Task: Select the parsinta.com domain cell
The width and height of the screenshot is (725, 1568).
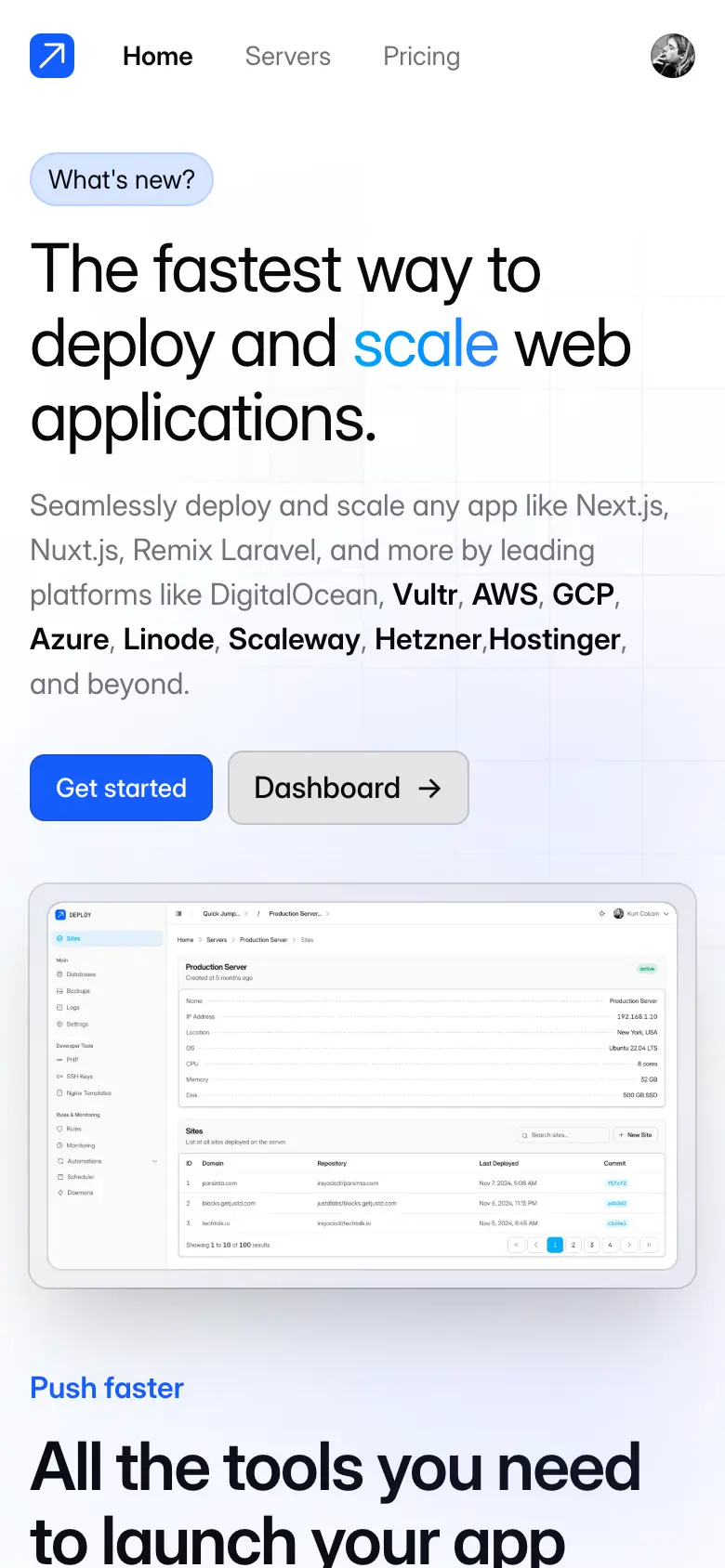Action: (x=219, y=1183)
